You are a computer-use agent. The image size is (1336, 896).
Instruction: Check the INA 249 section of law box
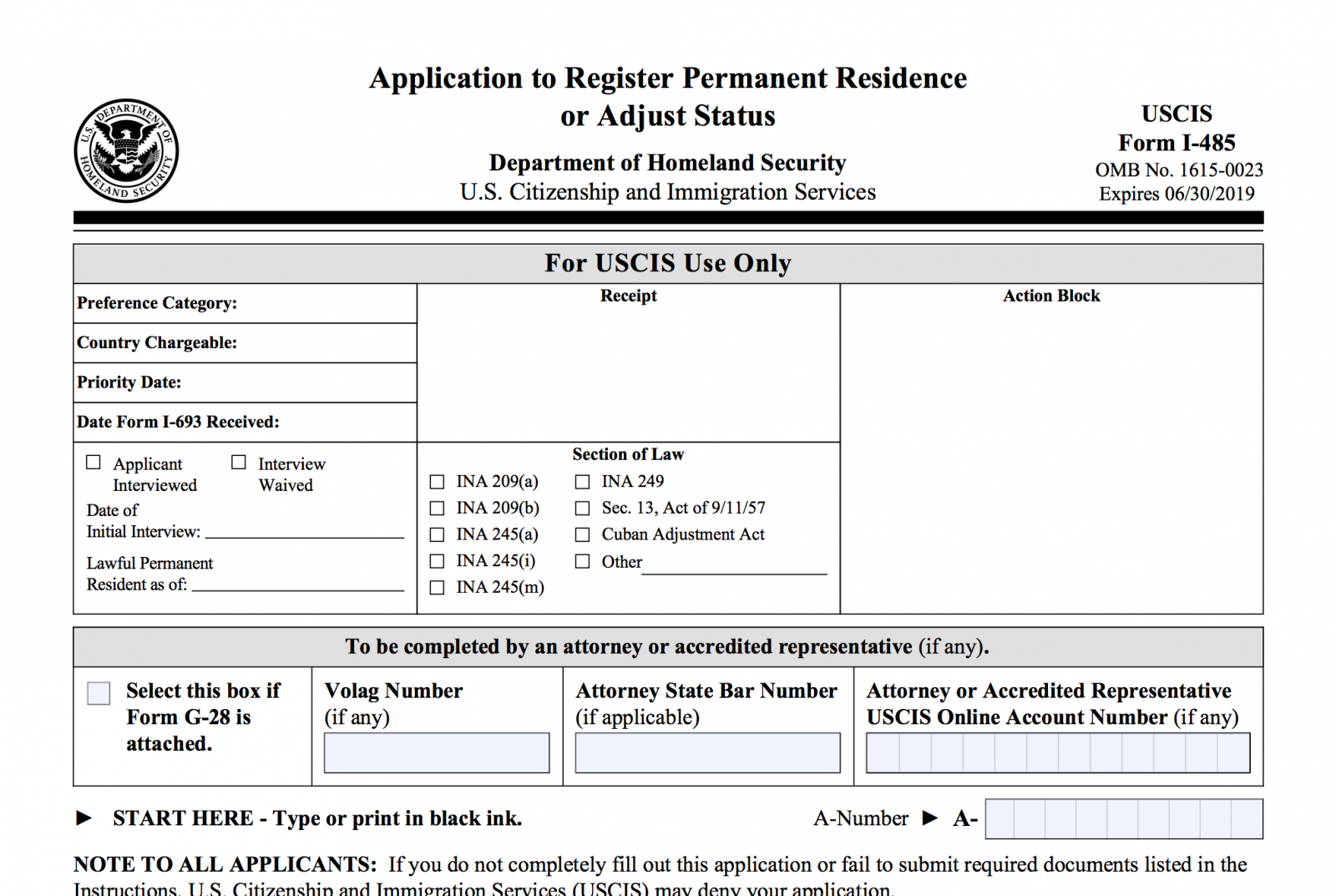tap(582, 481)
